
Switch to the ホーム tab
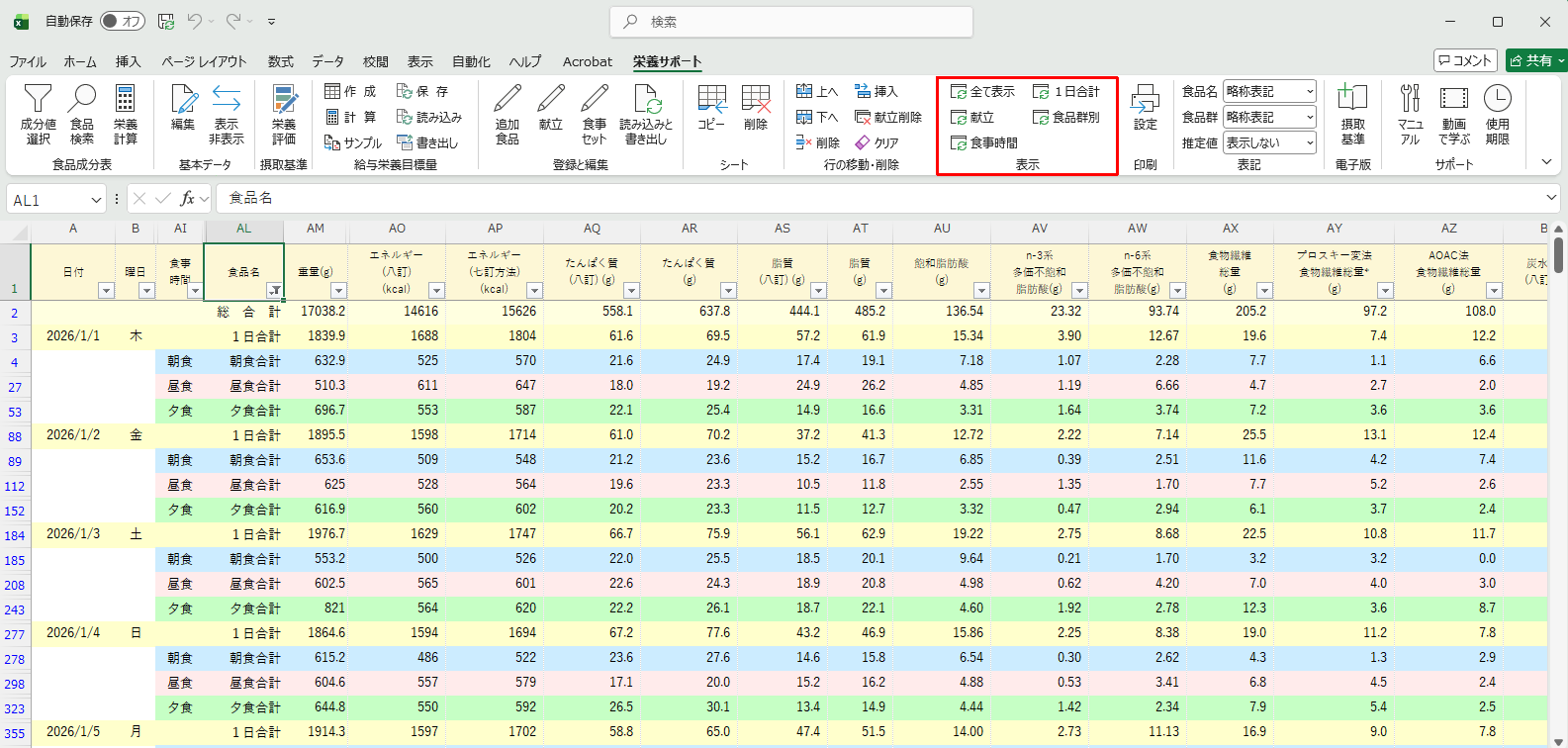click(x=80, y=61)
